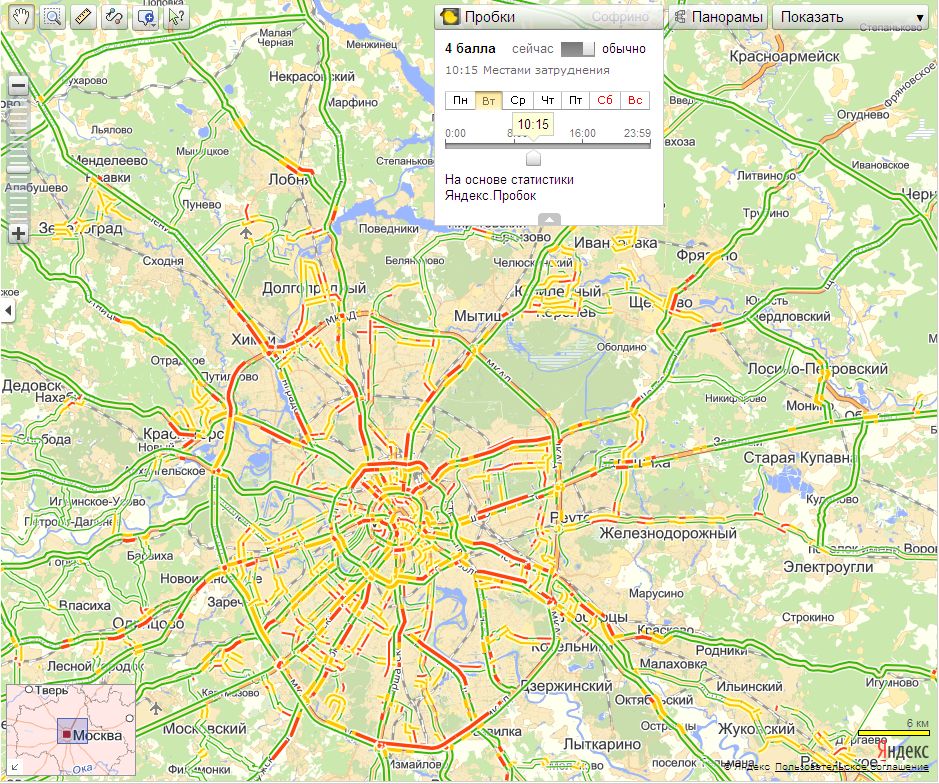Click the Ильинский label on the map
The width and height of the screenshot is (939, 784).
coord(749,686)
